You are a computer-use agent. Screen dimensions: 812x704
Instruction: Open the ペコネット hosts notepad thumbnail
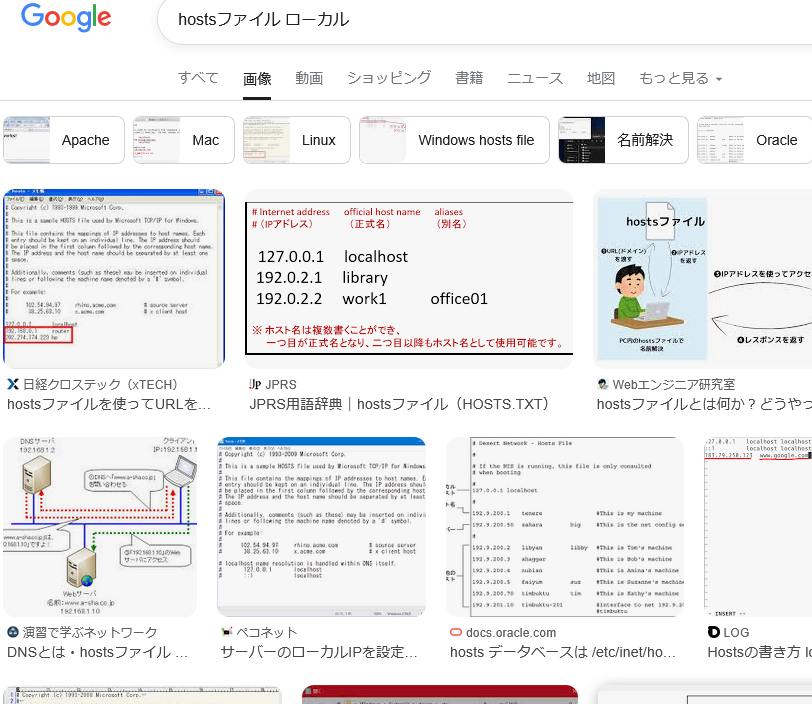point(322,527)
